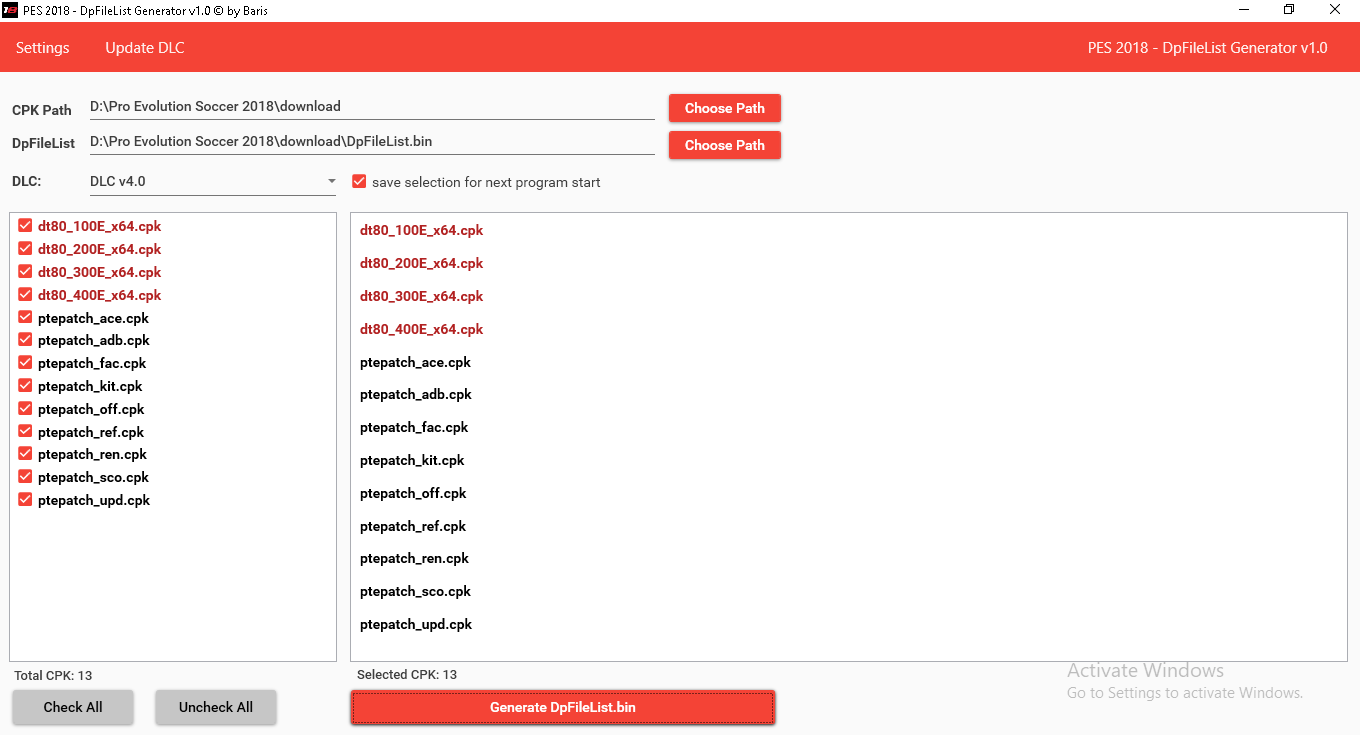The height and width of the screenshot is (735, 1360).
Task: Minimize the DpFileList Generator window
Action: point(1243,10)
